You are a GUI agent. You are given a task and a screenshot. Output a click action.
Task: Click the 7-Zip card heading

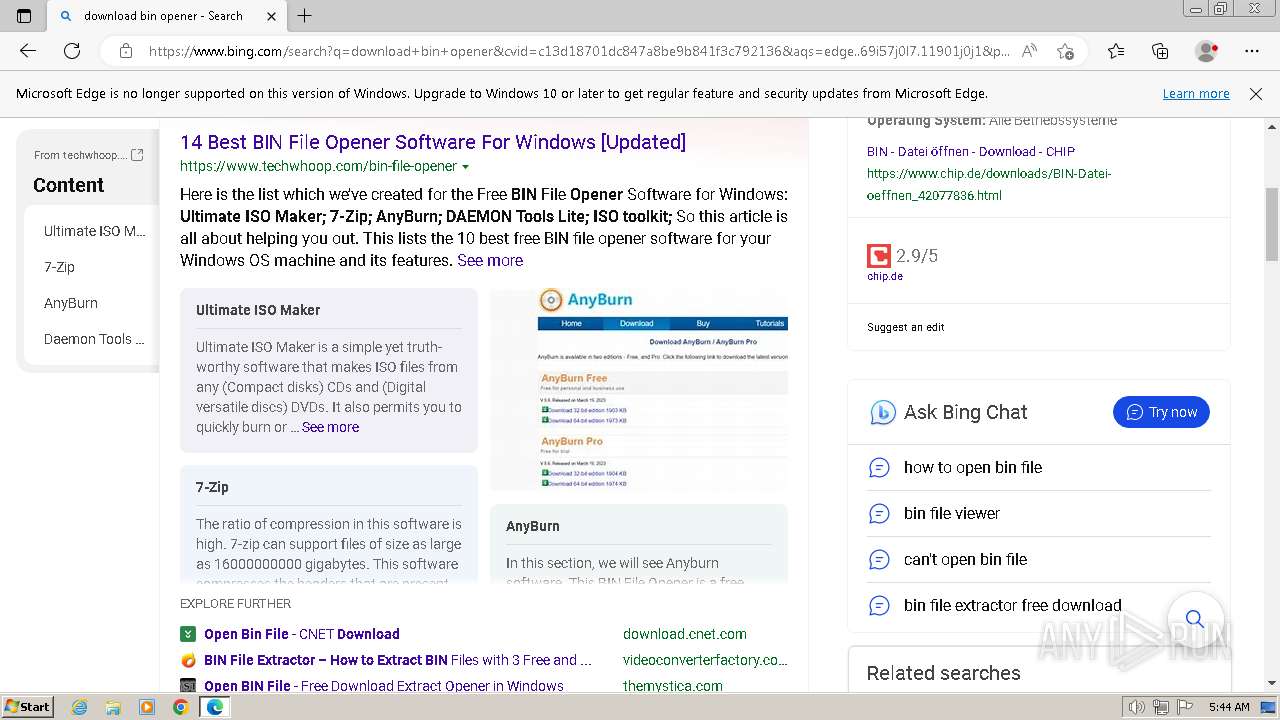(x=212, y=487)
